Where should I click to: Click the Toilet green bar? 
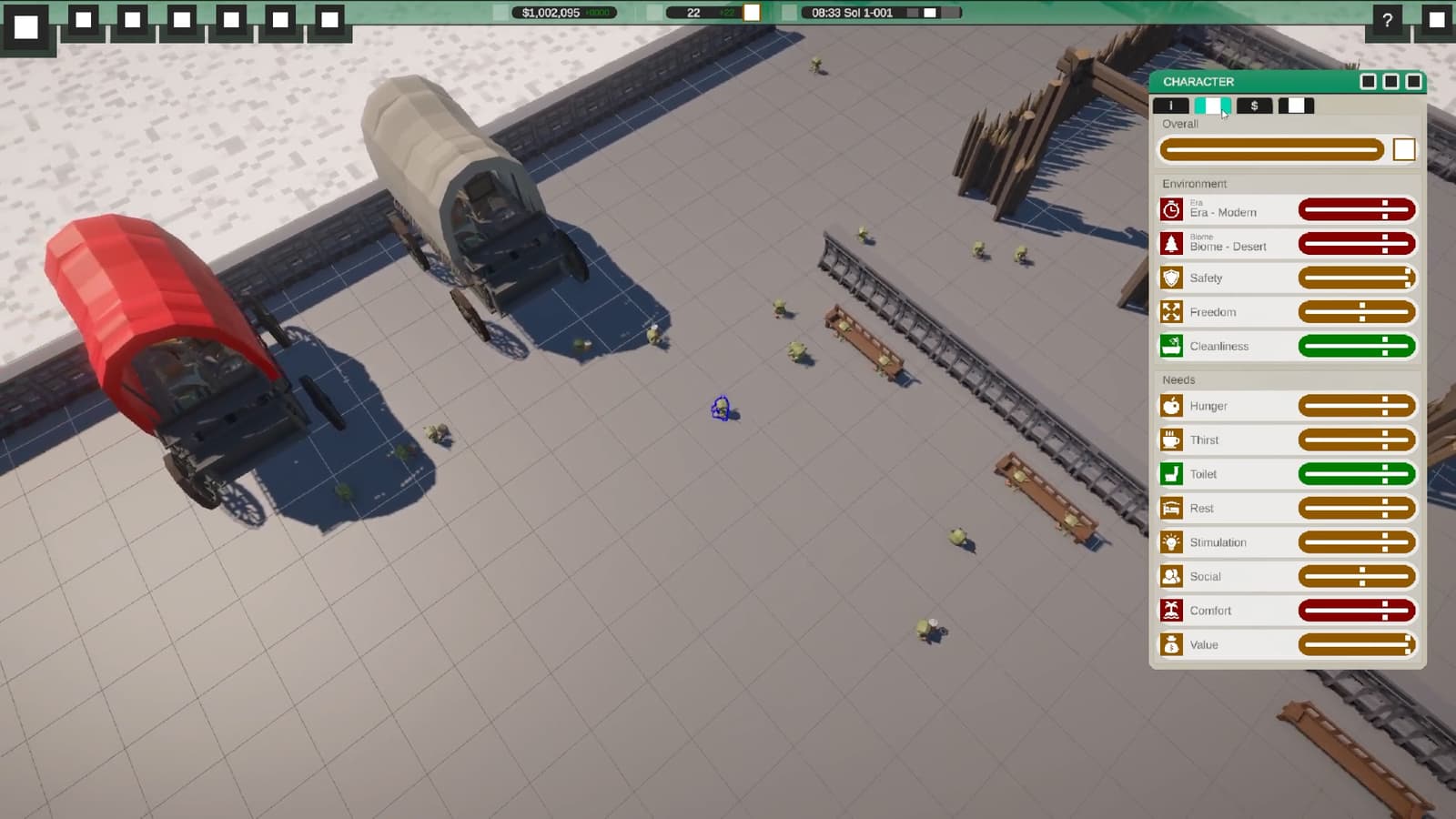[x=1357, y=474]
